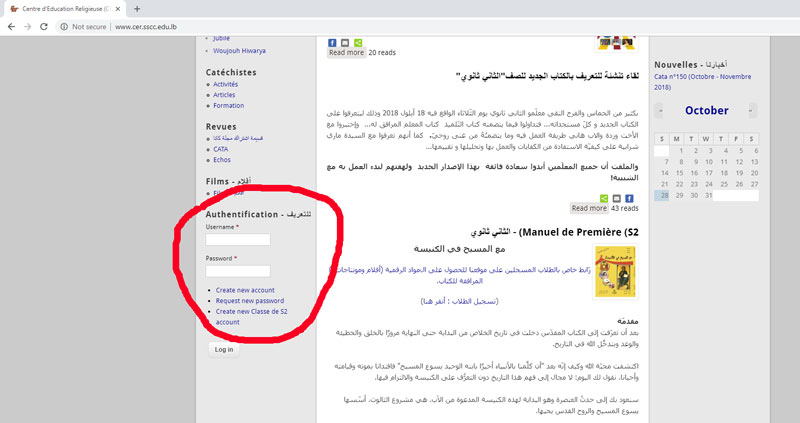Open the blue Arabic link beside book cover
This screenshot has height=423, width=800.
coord(459,275)
